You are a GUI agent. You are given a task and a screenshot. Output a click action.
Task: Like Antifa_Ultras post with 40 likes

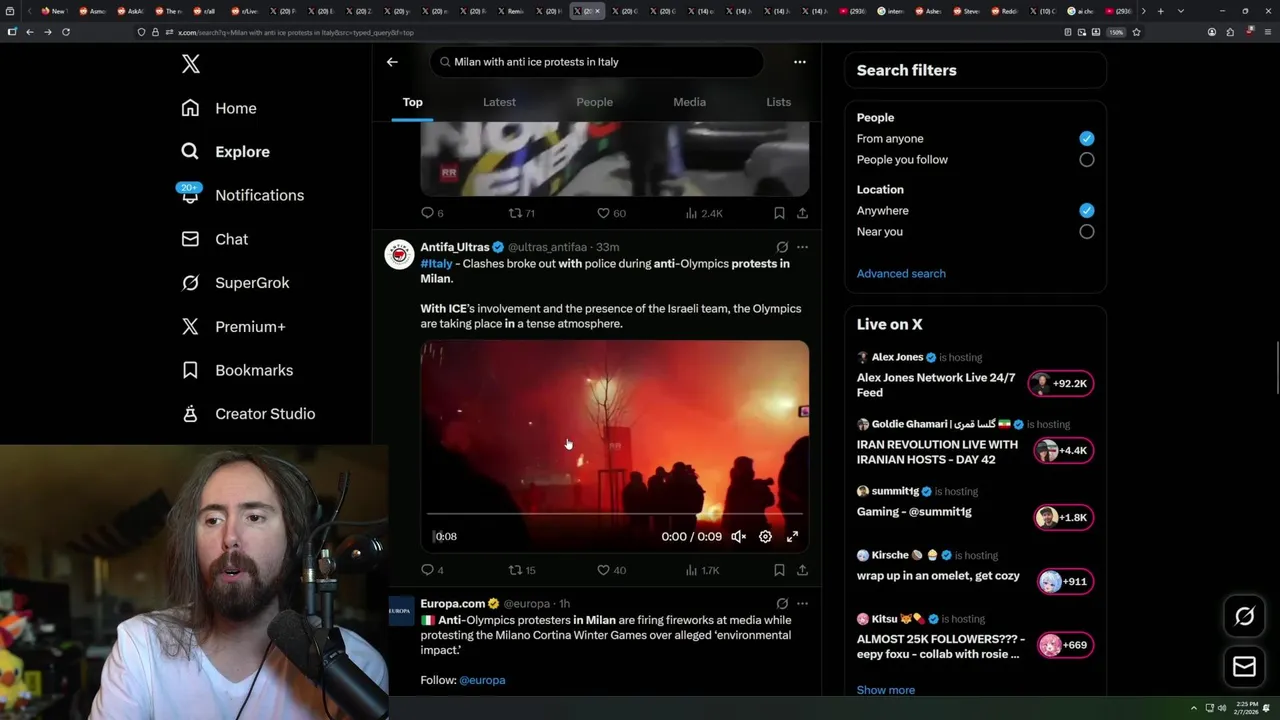611,570
